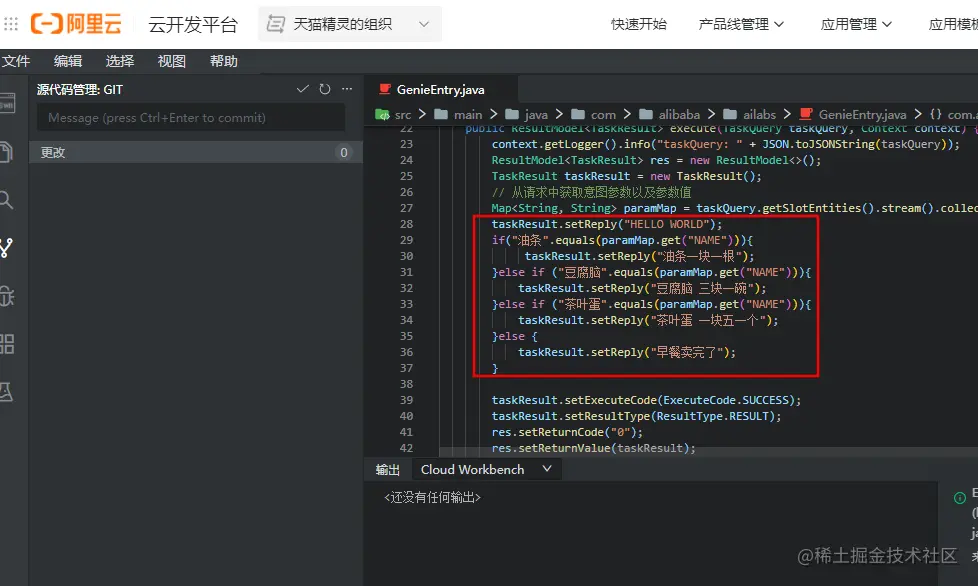Screen dimensions: 978x586
Task: Click the Alibaba Cloud logo
Action: [75, 24]
